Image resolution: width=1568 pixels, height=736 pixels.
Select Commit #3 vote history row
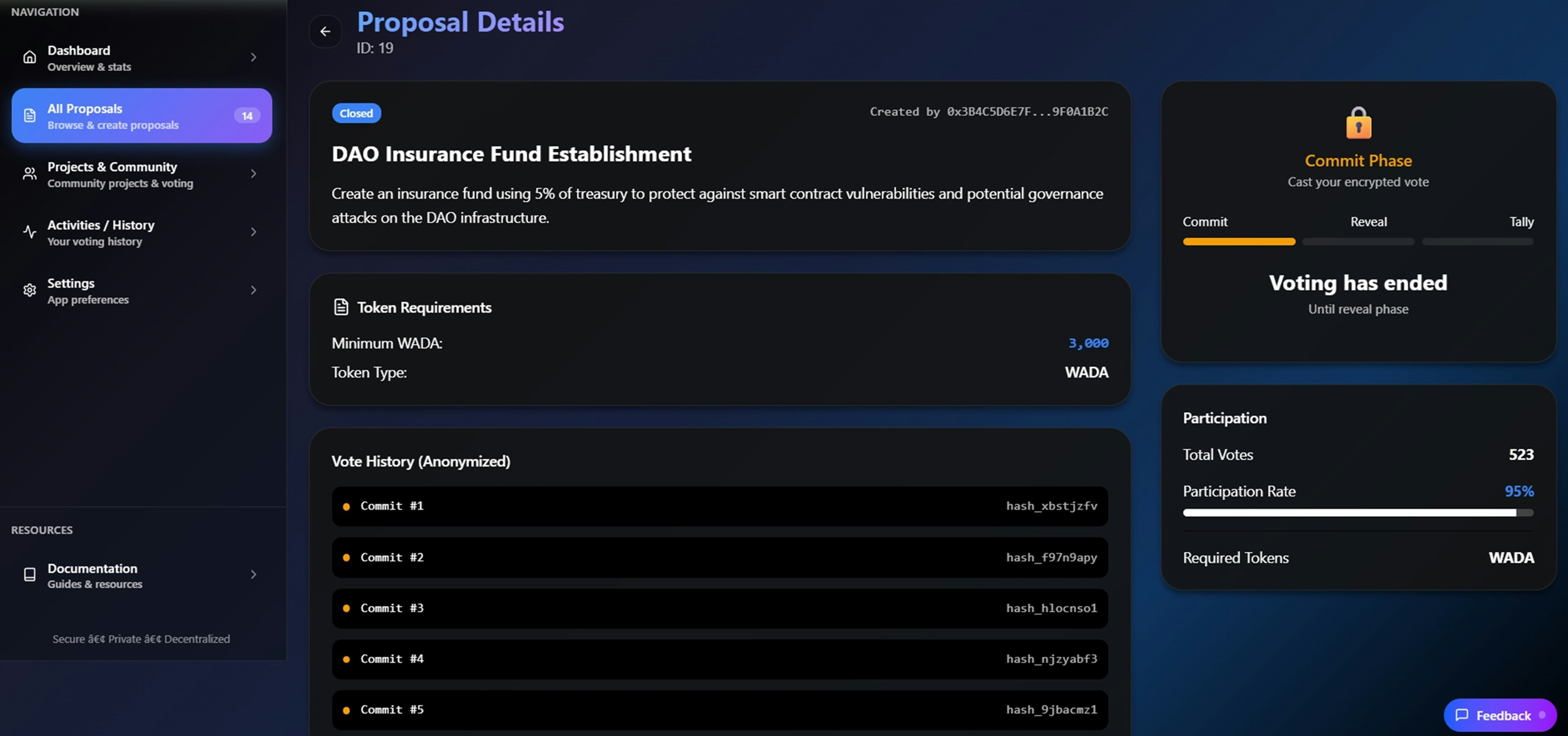719,608
